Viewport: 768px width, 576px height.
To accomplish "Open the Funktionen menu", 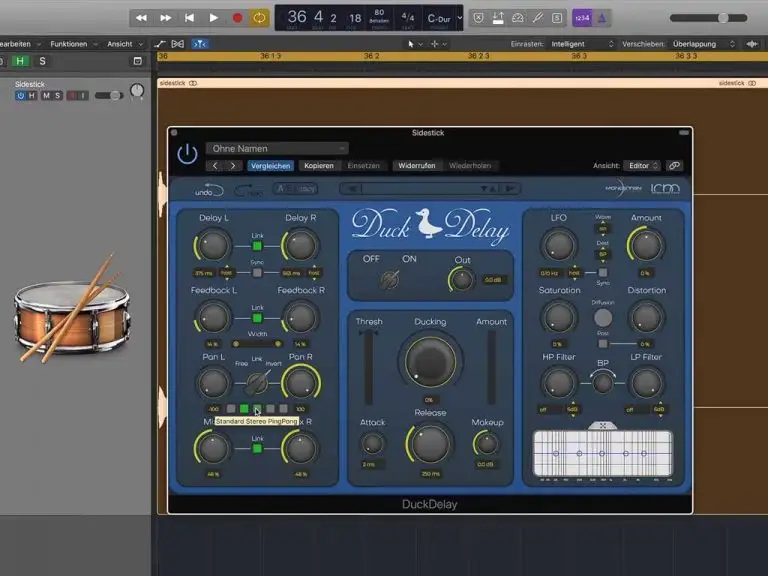I will 73,44.
